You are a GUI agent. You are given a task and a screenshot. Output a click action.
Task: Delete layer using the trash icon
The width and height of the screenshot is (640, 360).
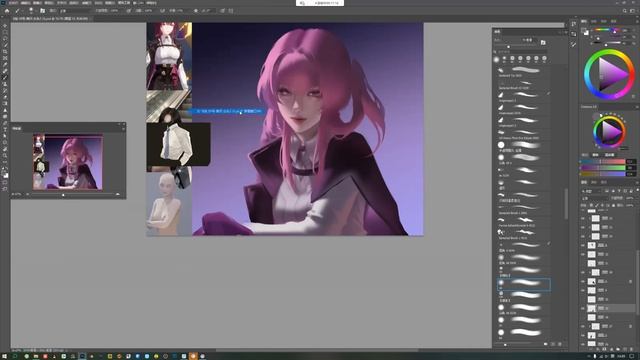630,349
